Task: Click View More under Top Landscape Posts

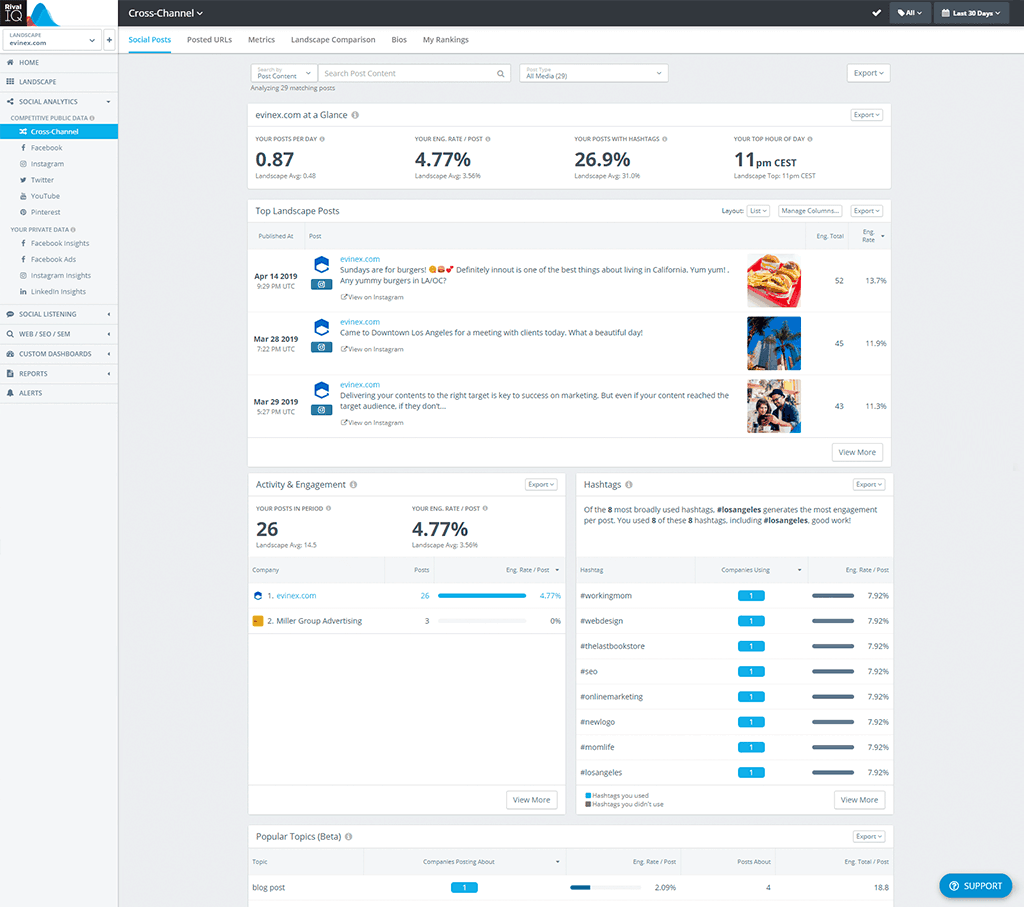Action: click(x=857, y=452)
